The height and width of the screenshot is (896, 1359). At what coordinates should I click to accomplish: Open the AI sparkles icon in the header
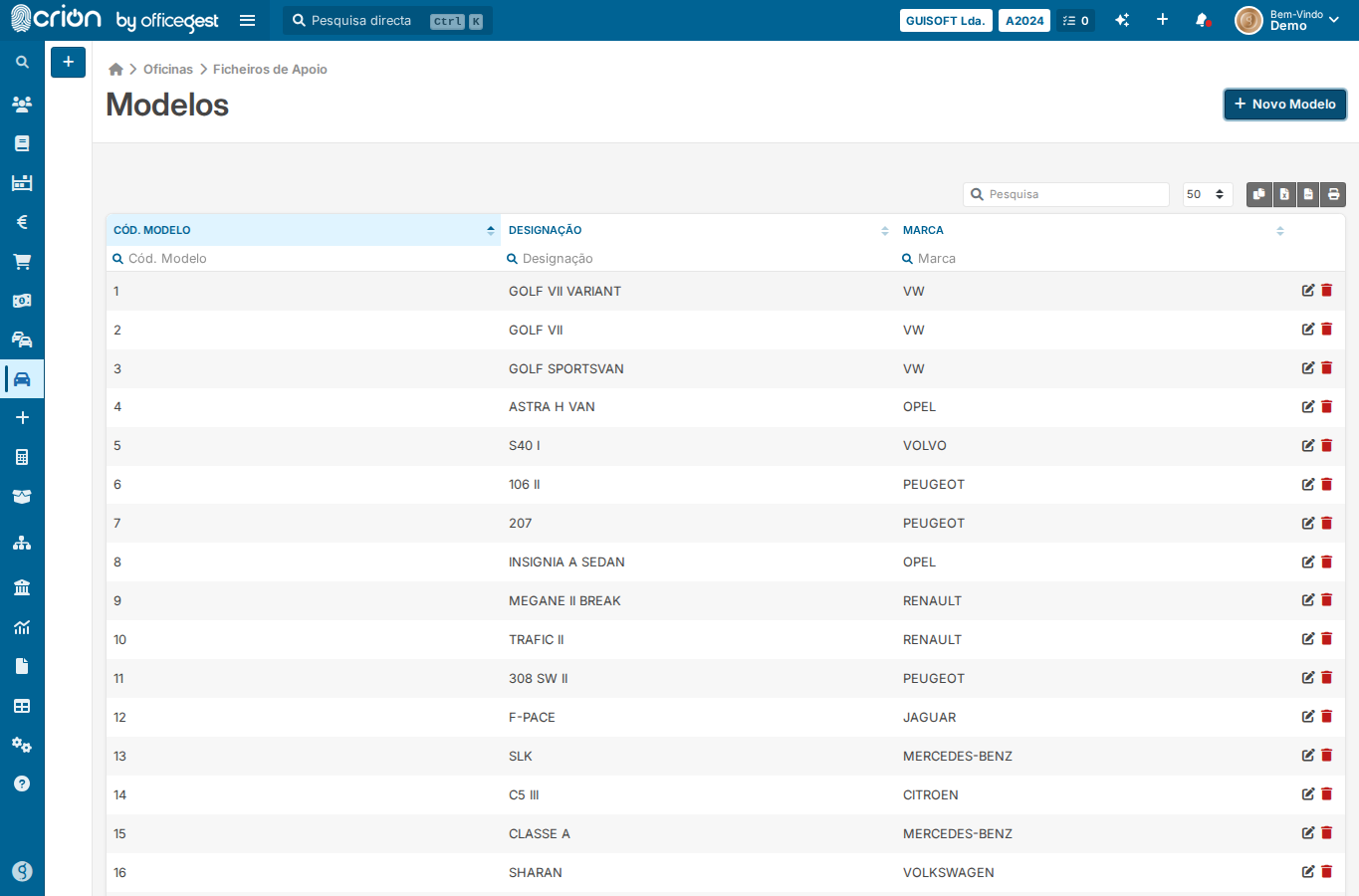(1122, 20)
